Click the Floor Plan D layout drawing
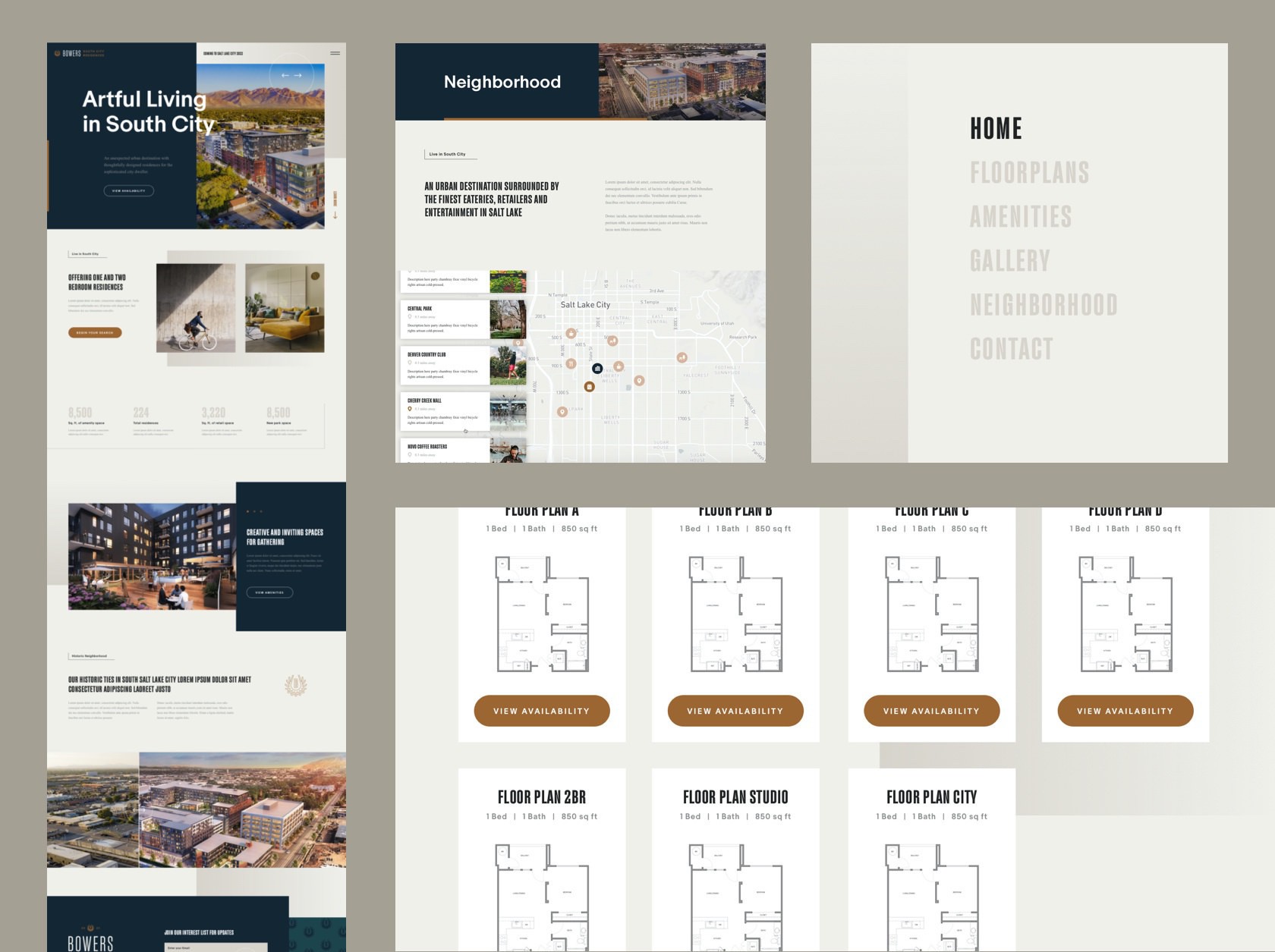Image resolution: width=1275 pixels, height=952 pixels. tap(1125, 614)
